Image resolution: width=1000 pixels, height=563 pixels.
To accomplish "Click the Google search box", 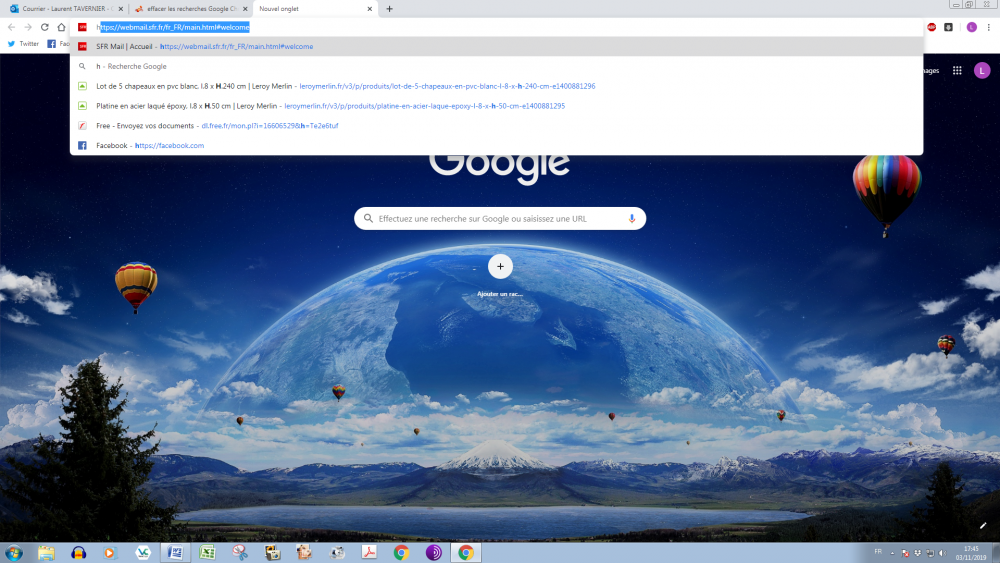I will click(500, 219).
